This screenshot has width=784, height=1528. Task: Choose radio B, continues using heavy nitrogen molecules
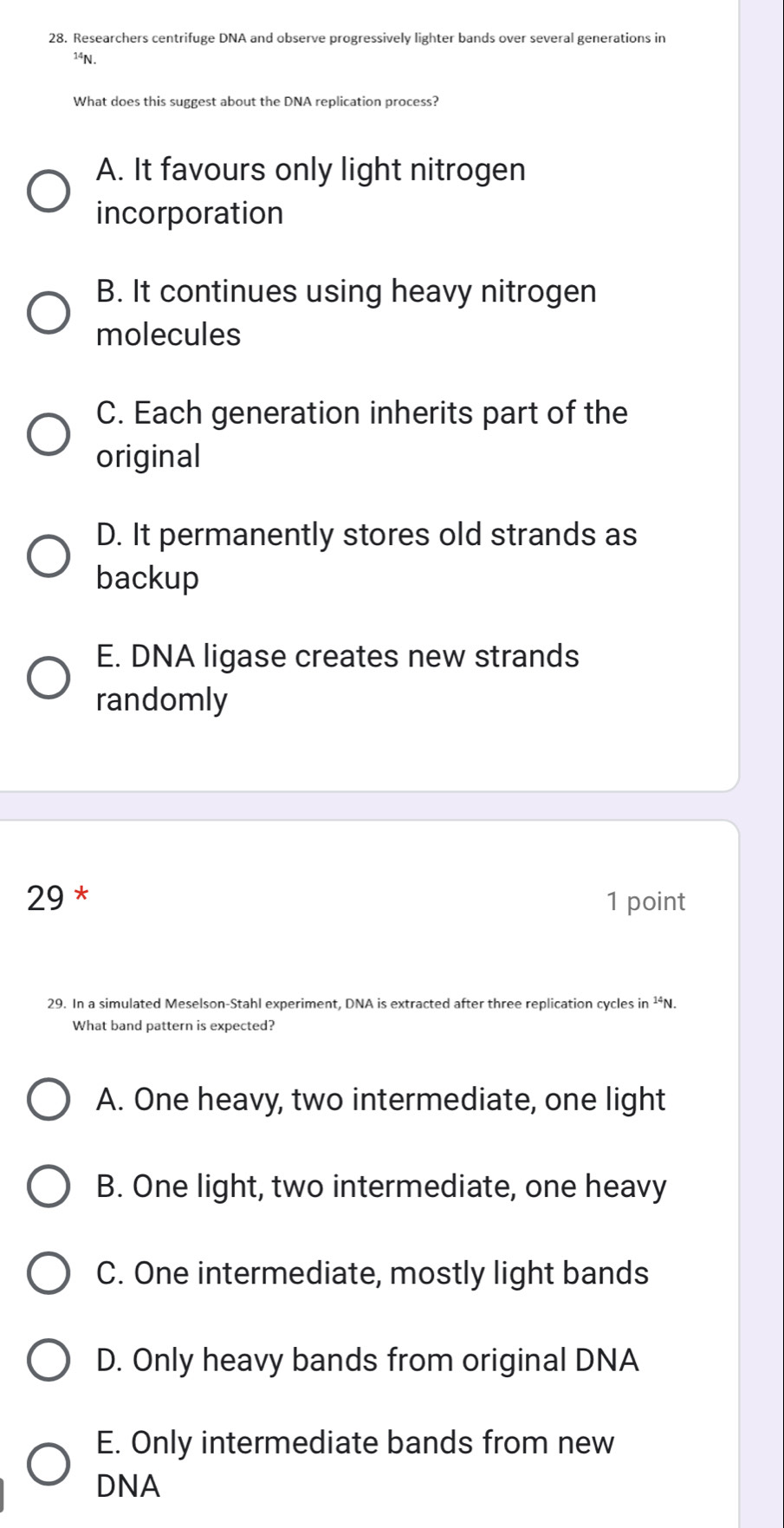(x=49, y=313)
